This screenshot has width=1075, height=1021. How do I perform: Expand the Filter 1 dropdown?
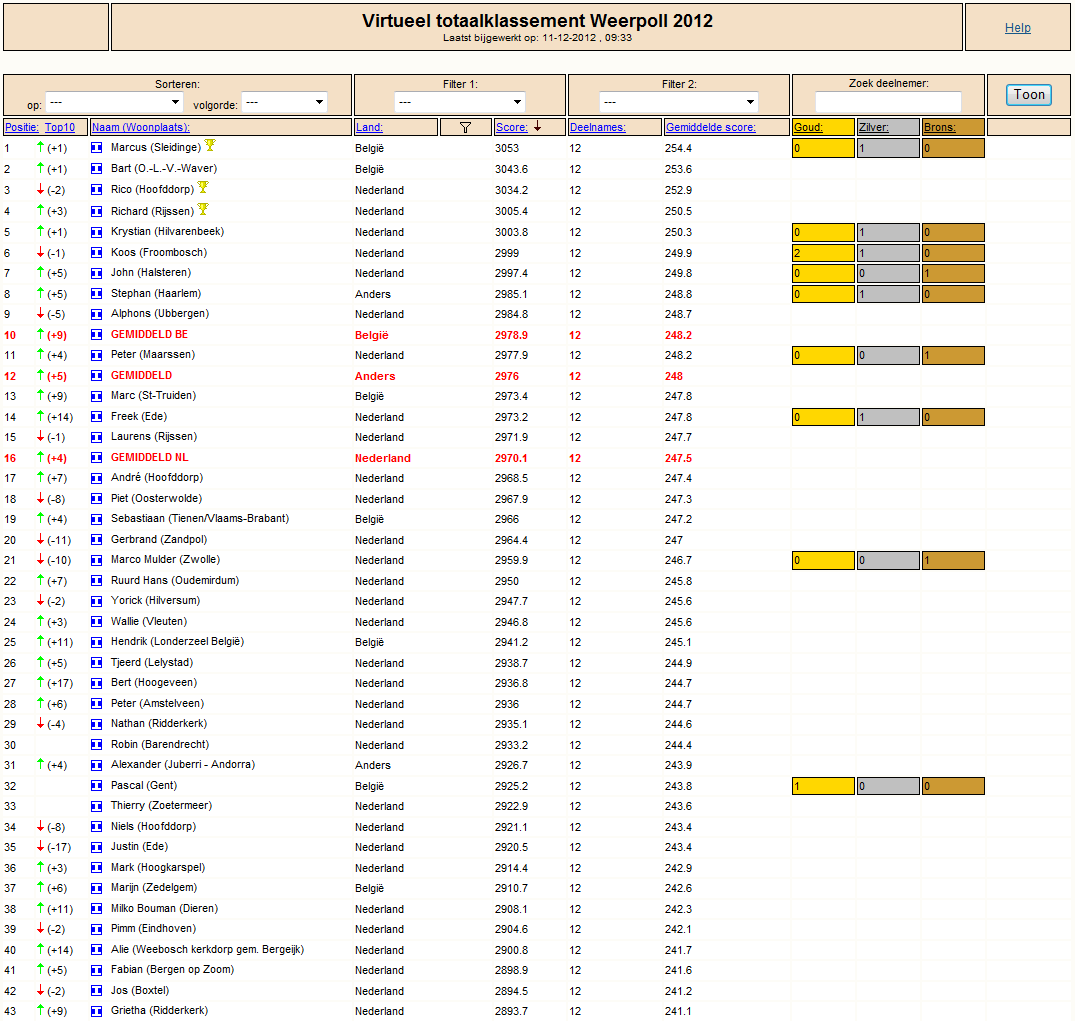[x=460, y=102]
